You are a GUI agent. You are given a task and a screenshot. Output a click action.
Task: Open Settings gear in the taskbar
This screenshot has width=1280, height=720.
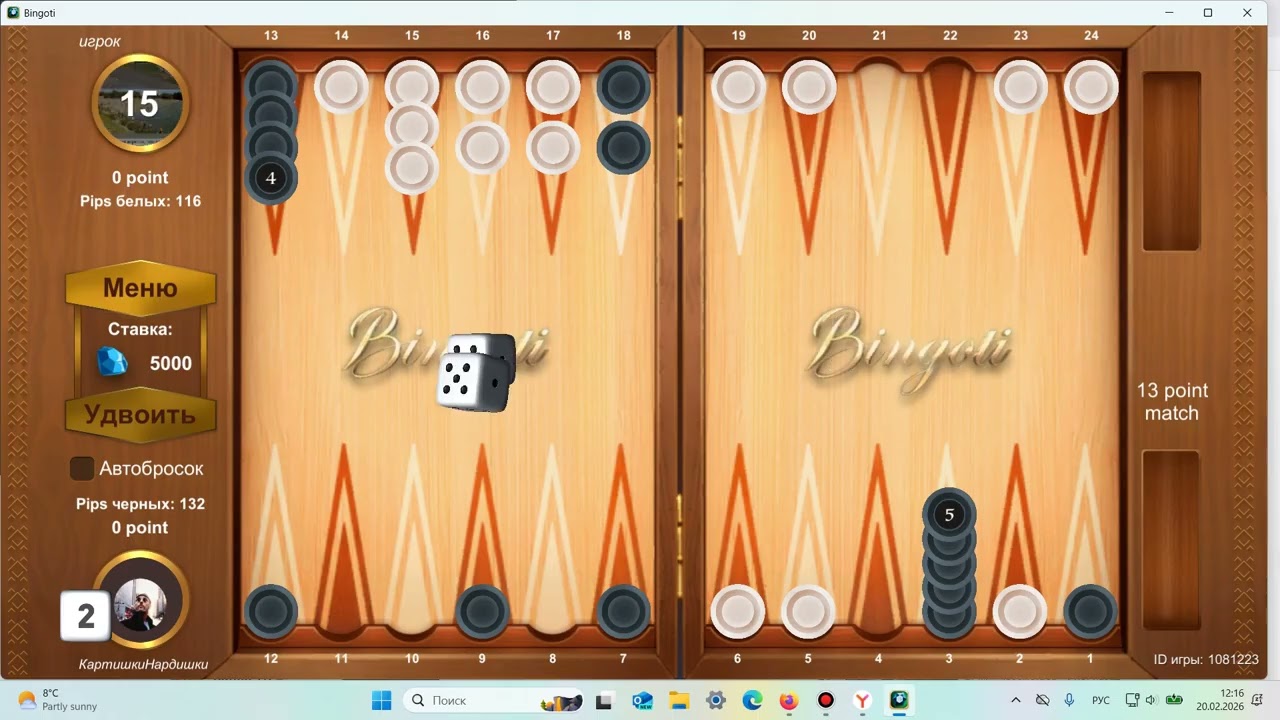[x=716, y=700]
